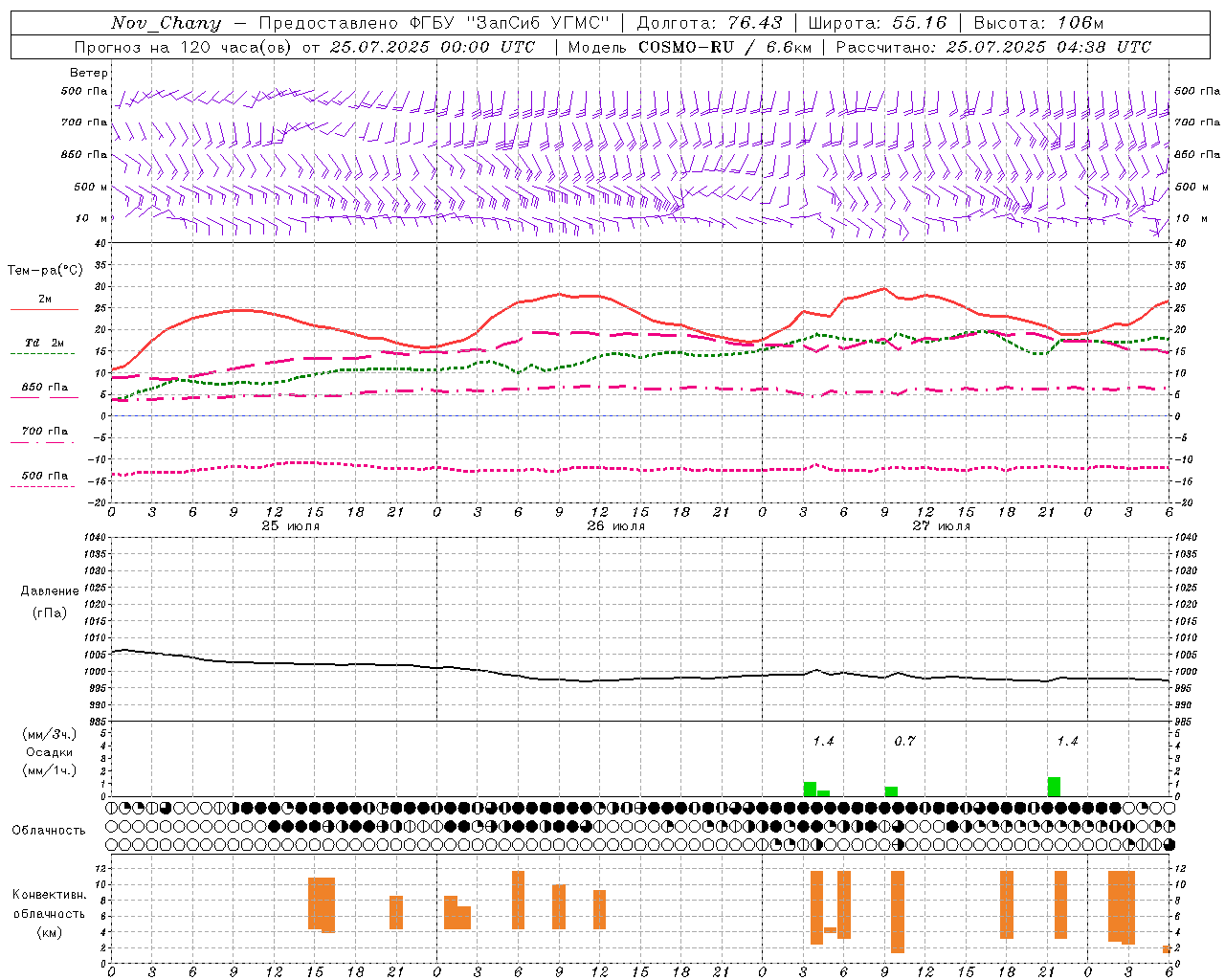Click the Облачность row label
Viewport: 1225px width, 980px height.
(49, 830)
